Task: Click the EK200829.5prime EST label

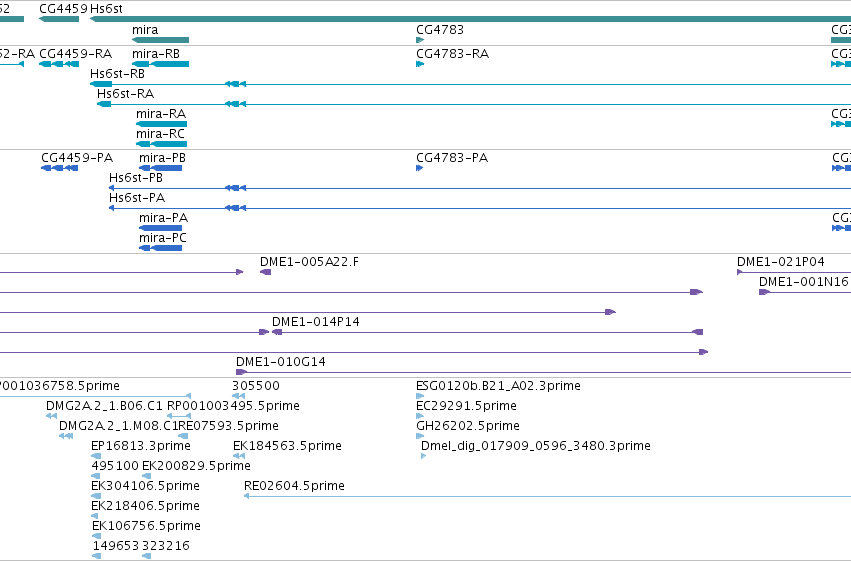Action: pyautogui.click(x=196, y=466)
